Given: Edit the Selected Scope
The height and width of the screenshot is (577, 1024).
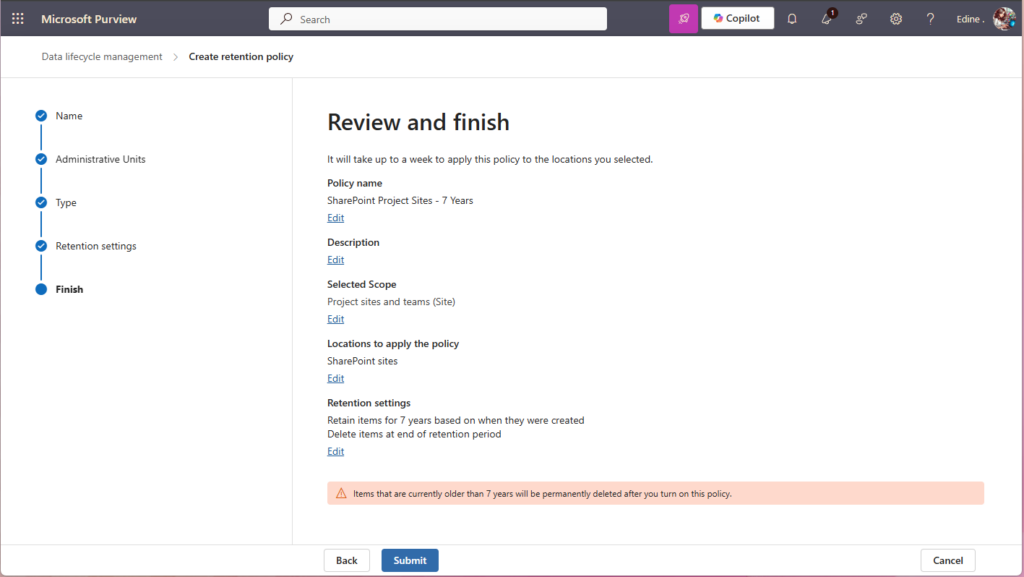Looking at the screenshot, I should tap(336, 319).
